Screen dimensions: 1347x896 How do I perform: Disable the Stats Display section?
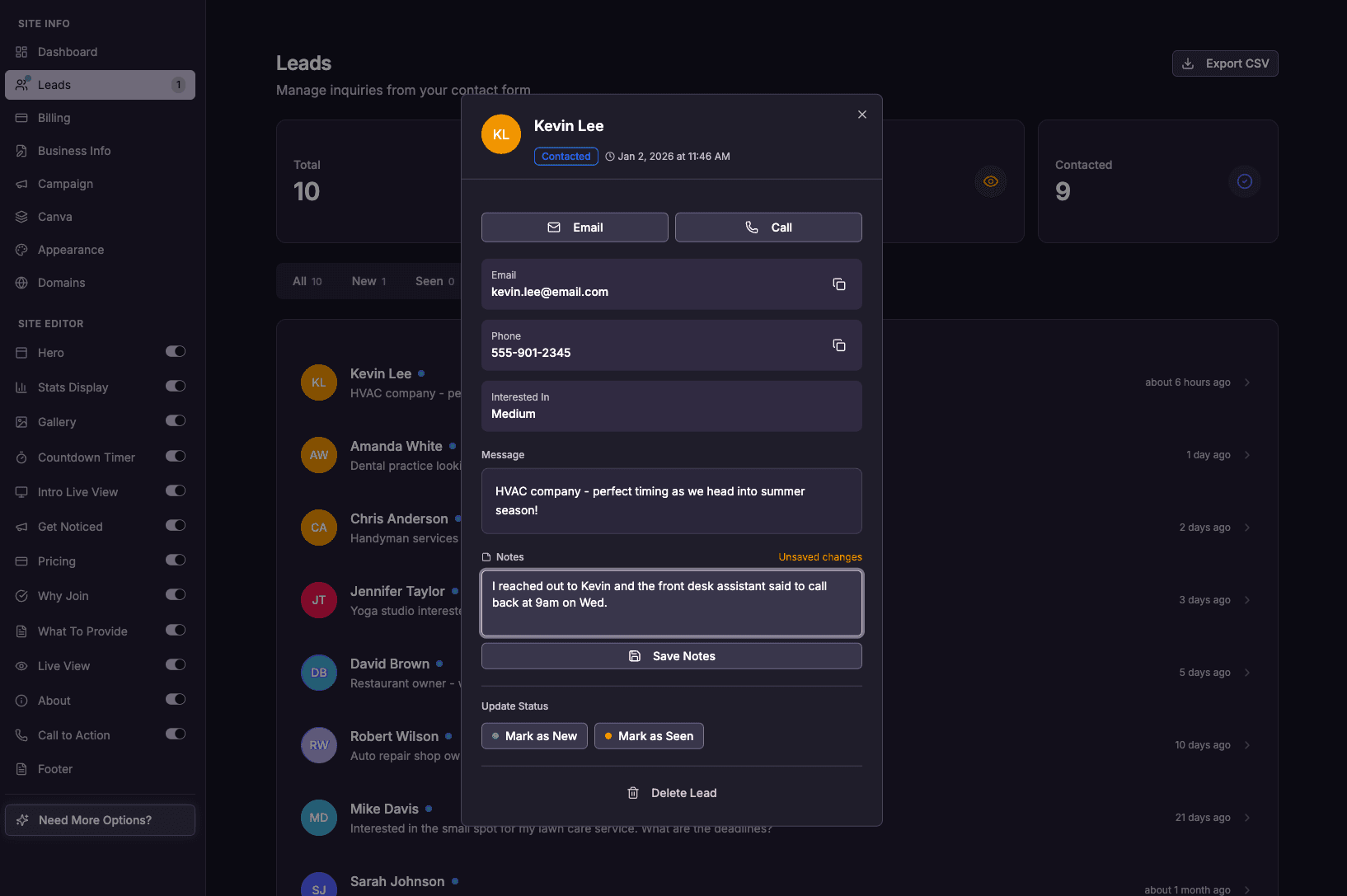pos(176,386)
